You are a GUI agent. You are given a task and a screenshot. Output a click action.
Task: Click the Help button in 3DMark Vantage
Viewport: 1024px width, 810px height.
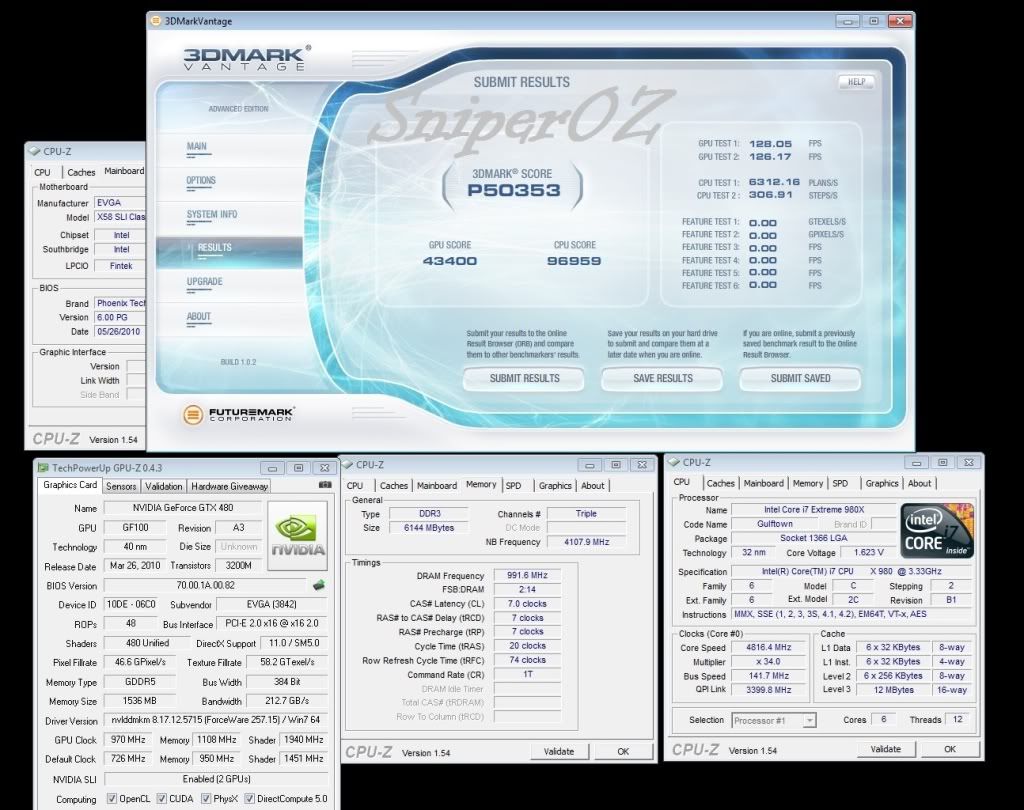[x=855, y=82]
